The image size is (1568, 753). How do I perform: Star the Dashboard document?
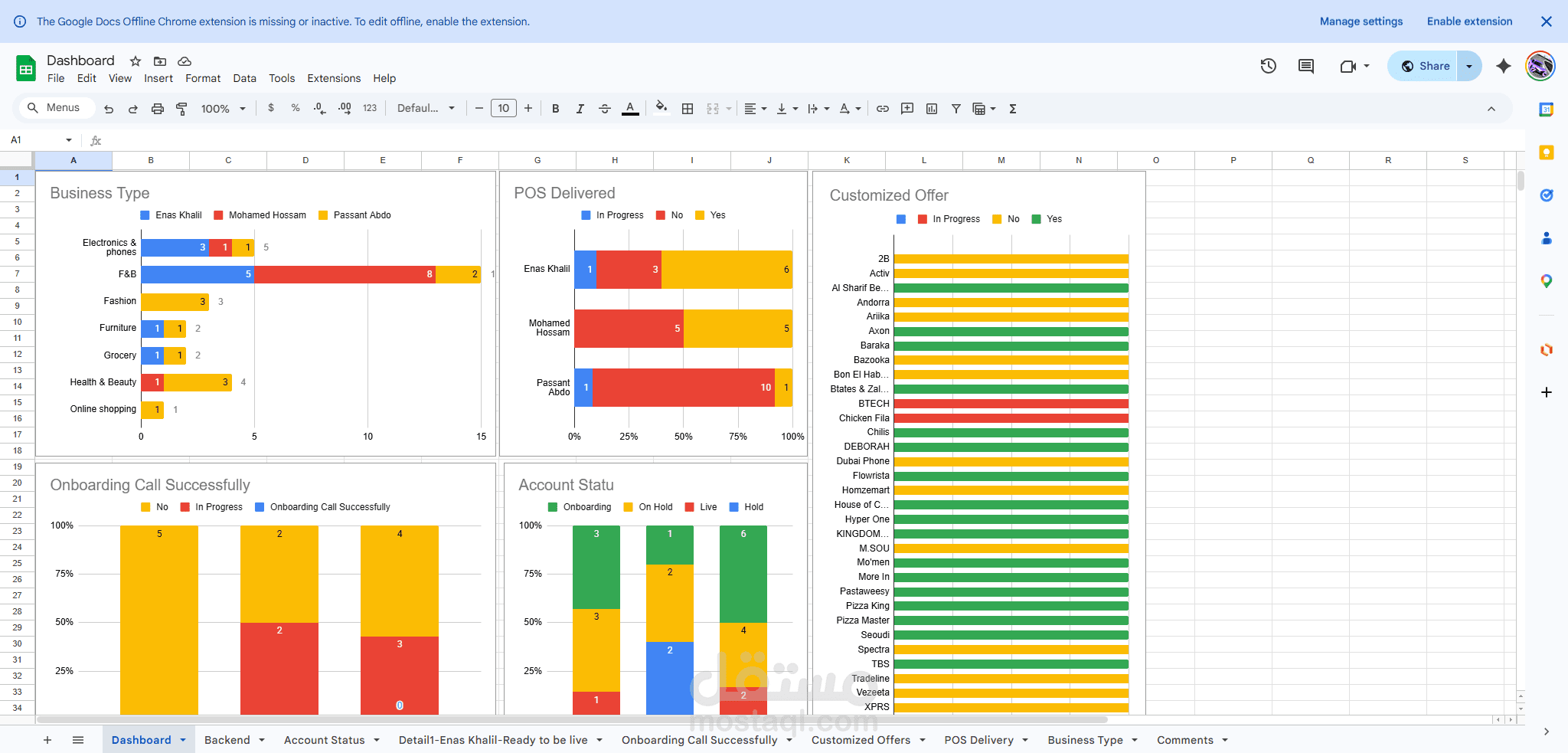tap(136, 61)
